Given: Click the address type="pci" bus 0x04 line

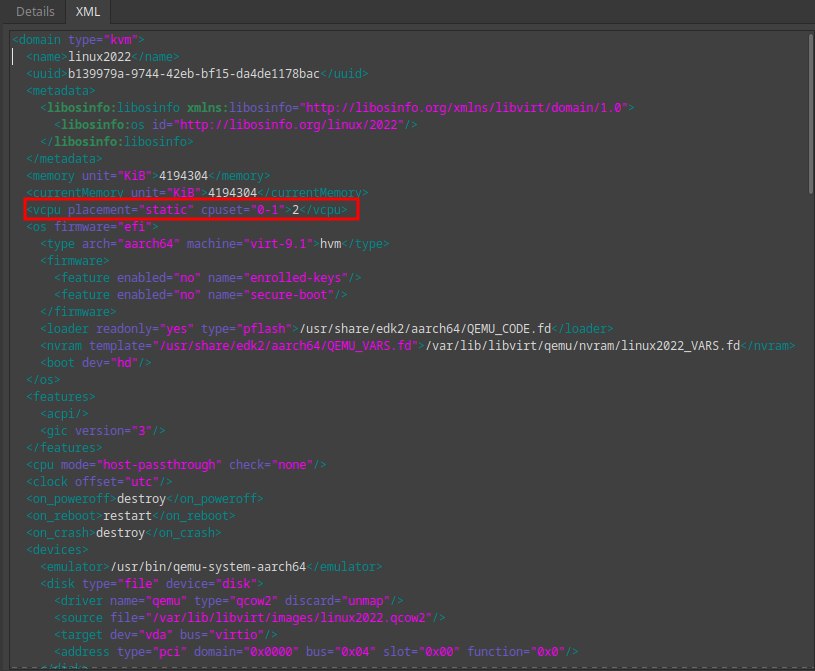Looking at the screenshot, I should pyautogui.click(x=316, y=652).
